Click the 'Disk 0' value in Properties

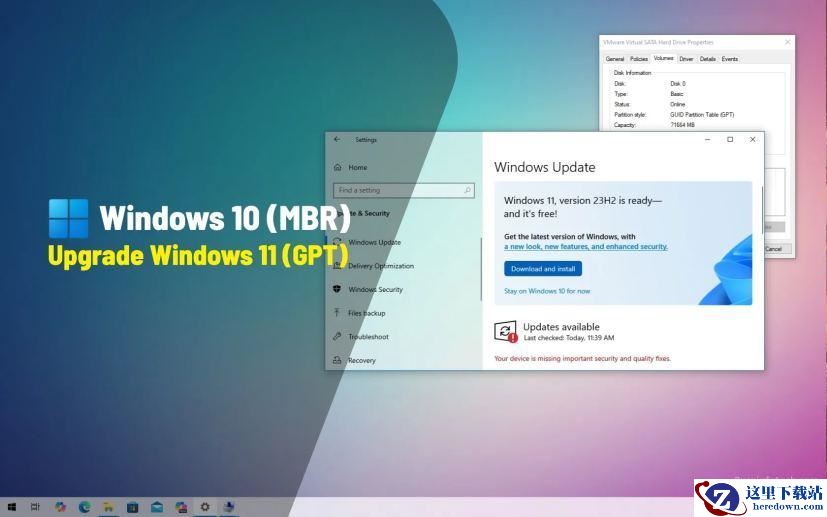(678, 83)
